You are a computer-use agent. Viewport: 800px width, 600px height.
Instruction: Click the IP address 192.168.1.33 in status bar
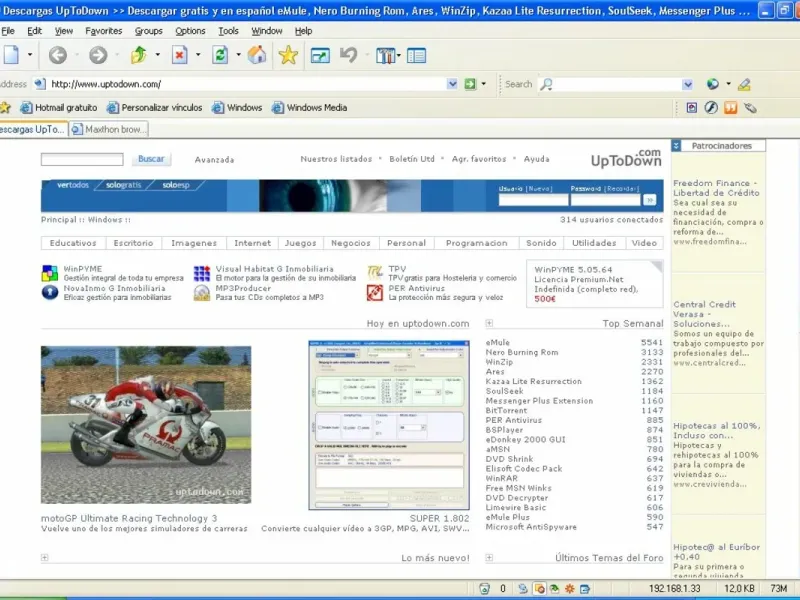pyautogui.click(x=674, y=589)
